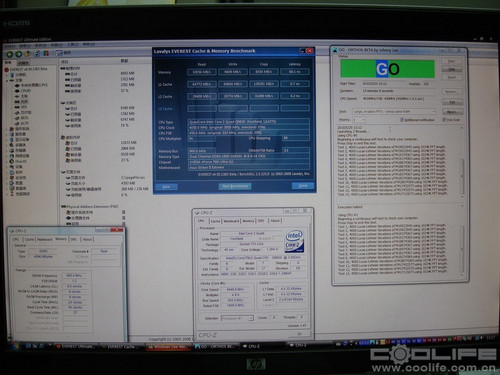Select the Physical Address Extension (PAE) row

[91, 207]
